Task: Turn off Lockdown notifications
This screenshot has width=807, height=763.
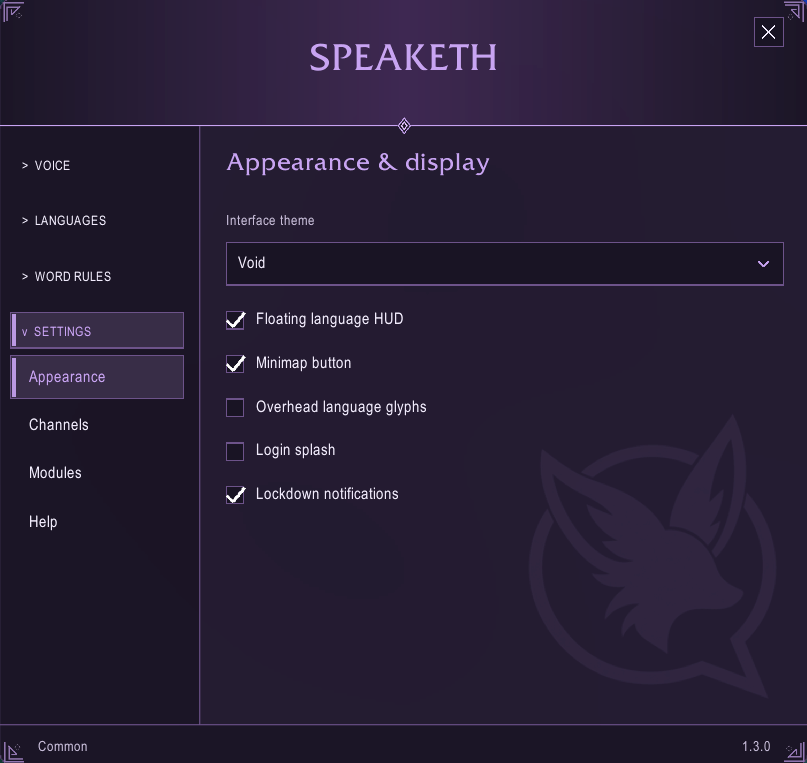Action: click(x=235, y=495)
